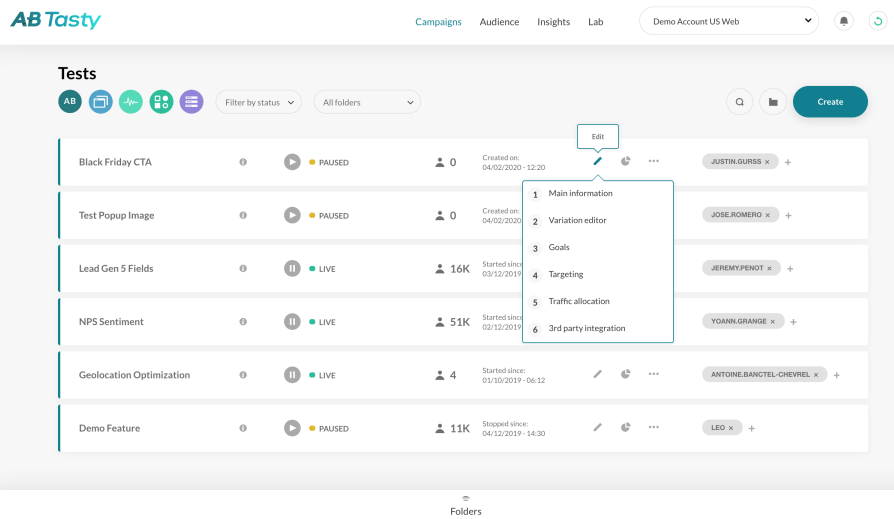894x519 pixels.
Task: Show info for Geolocation Optimization
Action: tap(243, 375)
